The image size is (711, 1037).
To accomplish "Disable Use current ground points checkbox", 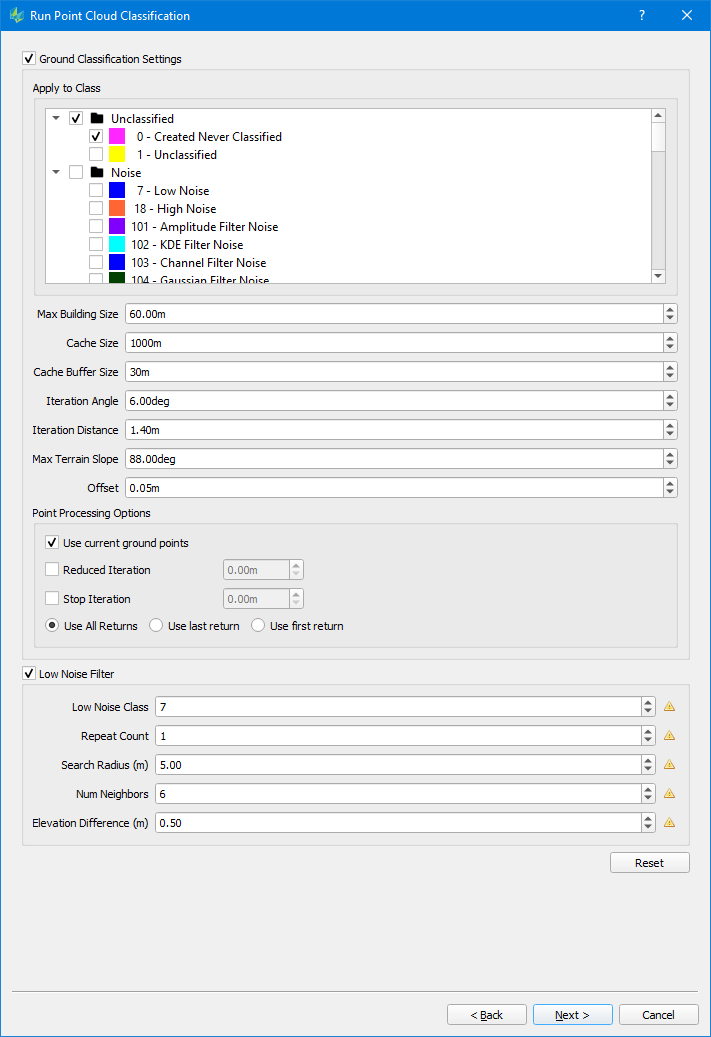I will pyautogui.click(x=52, y=543).
